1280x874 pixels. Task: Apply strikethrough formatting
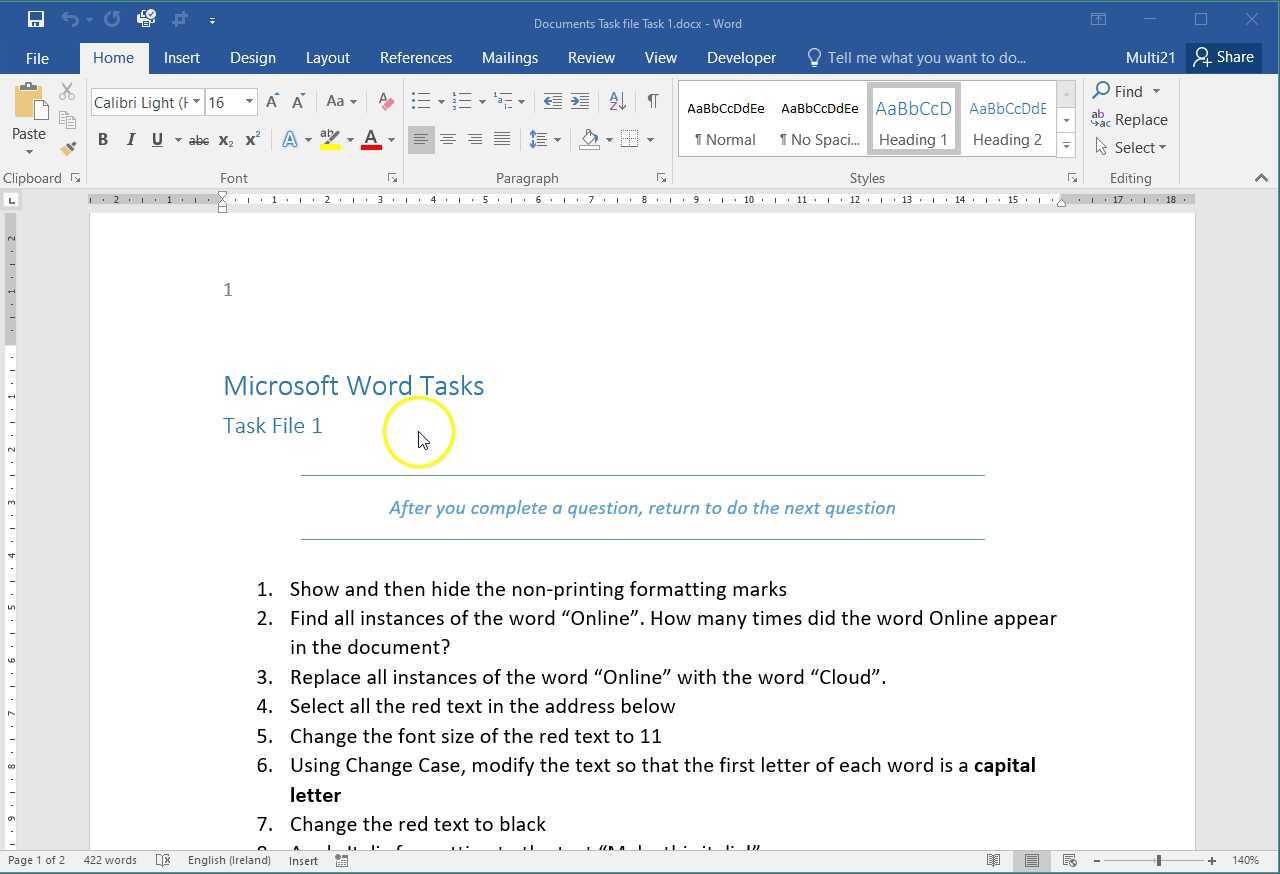[199, 140]
